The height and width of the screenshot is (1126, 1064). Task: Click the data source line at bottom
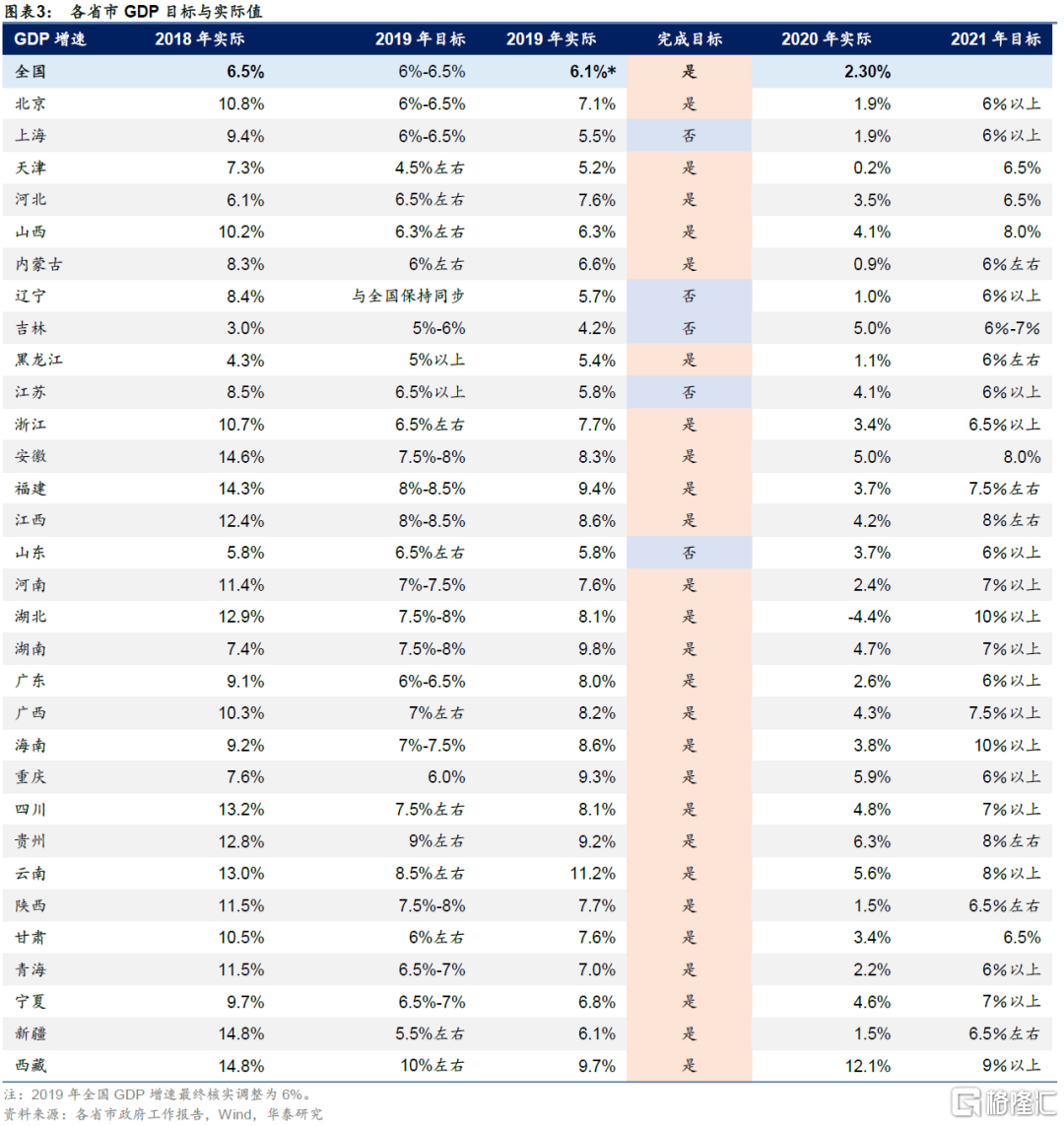[x=164, y=1114]
